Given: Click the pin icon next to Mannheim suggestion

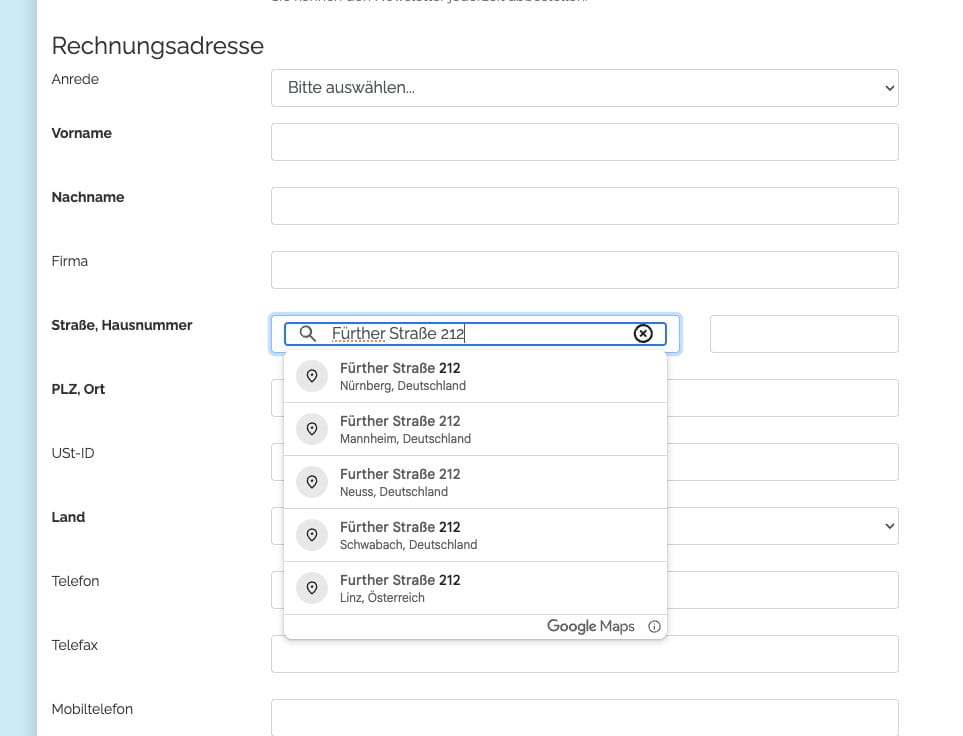Looking at the screenshot, I should 312,429.
